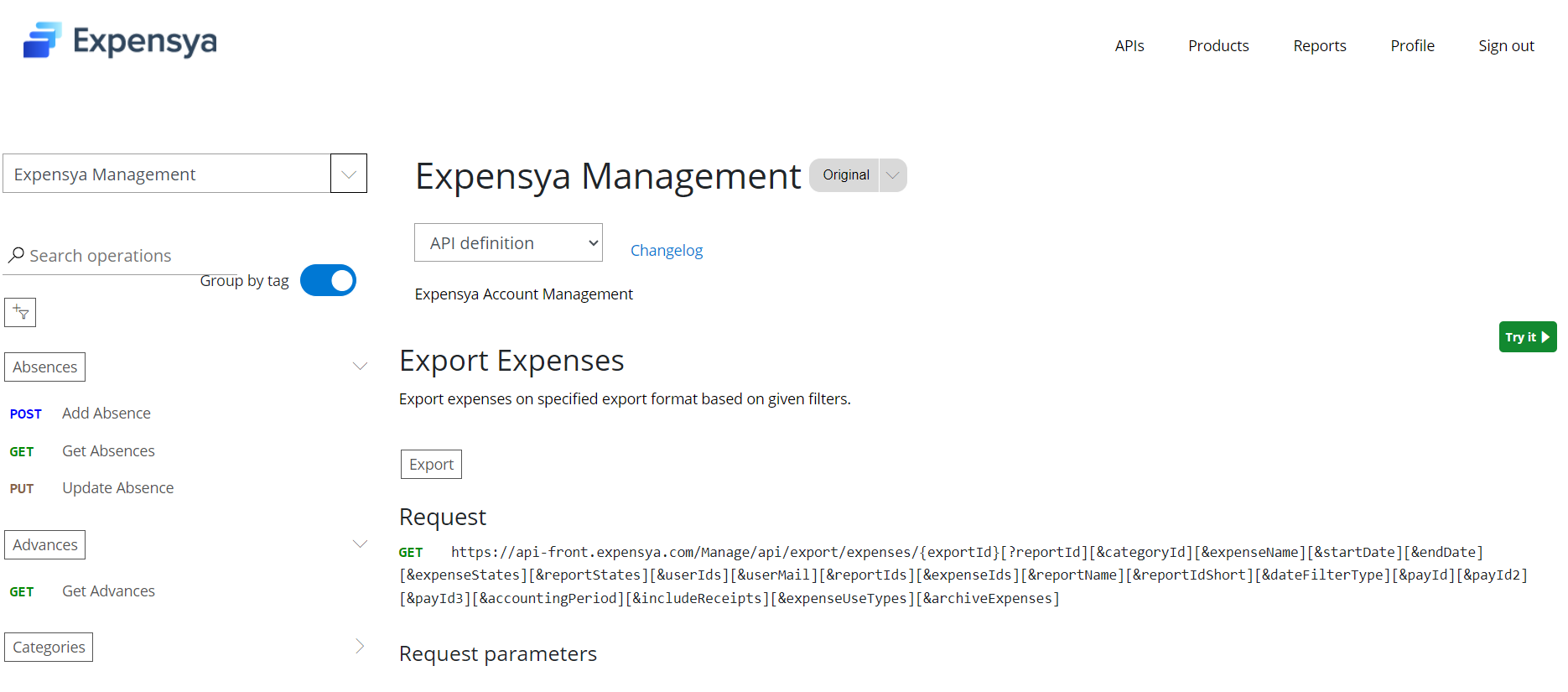Screen dimensions: 1568x692
Task: Expand the Categories group chevron
Action: tap(360, 646)
